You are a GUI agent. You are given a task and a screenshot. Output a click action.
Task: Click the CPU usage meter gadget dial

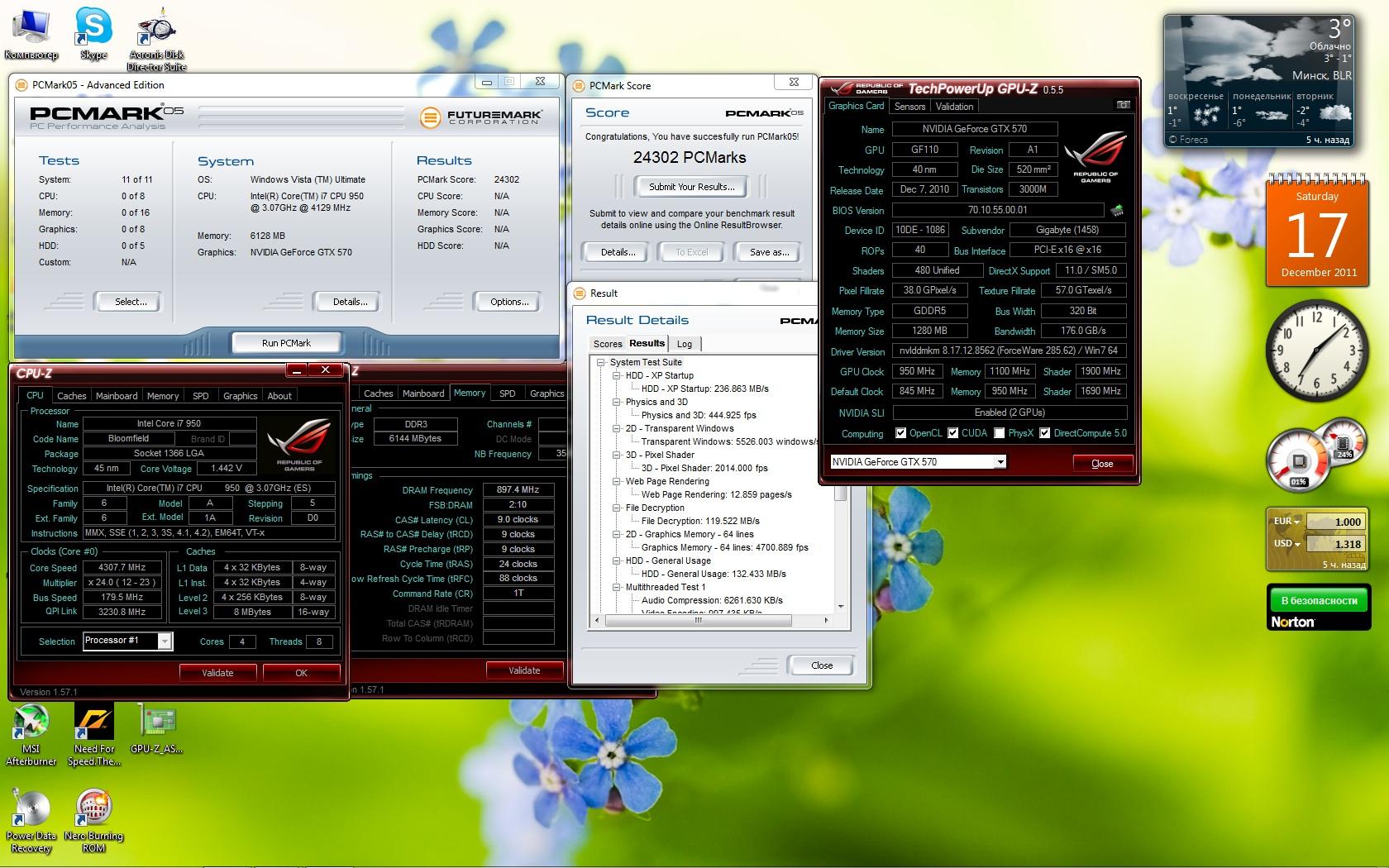pos(1299,461)
